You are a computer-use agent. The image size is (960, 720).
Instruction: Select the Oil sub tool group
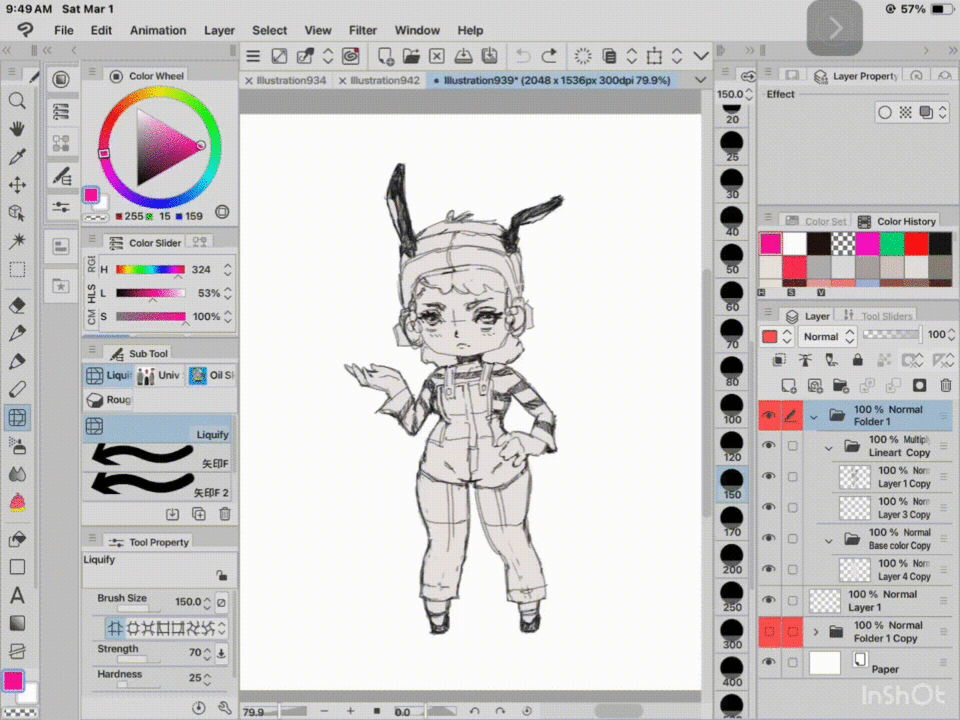[210, 376]
